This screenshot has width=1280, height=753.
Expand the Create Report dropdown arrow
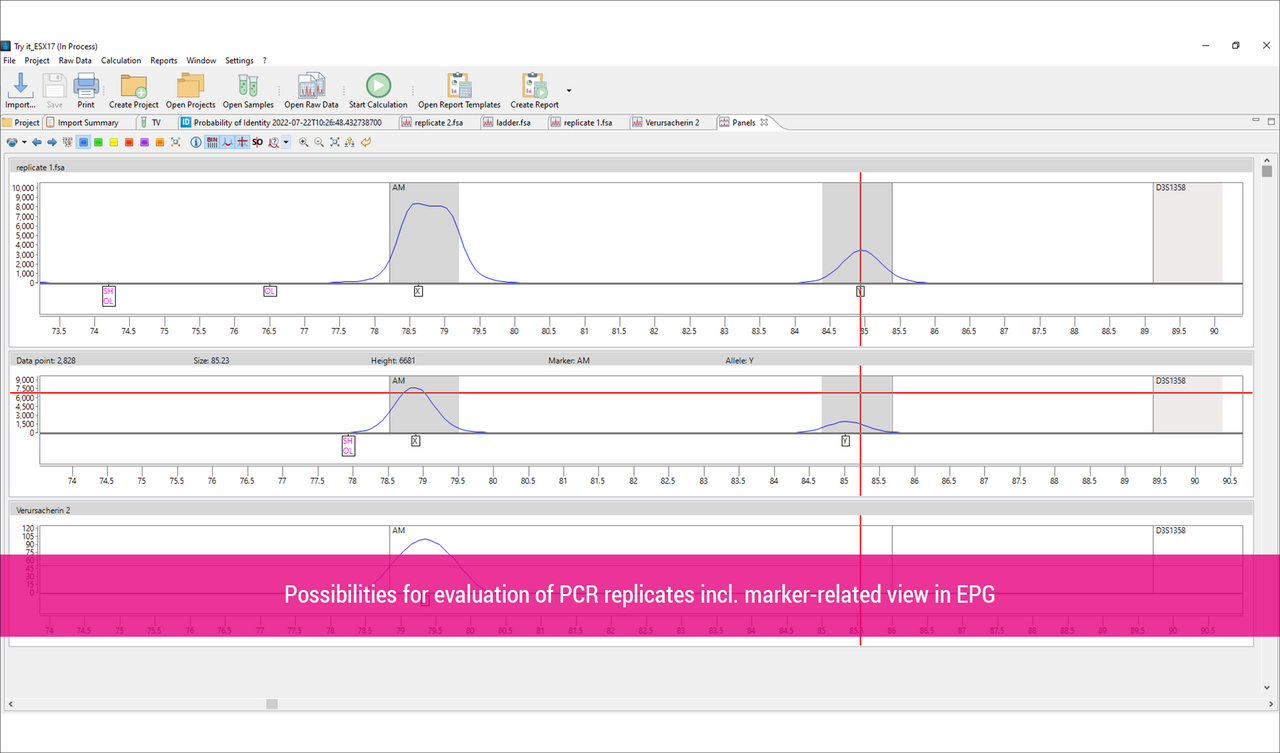click(x=569, y=90)
